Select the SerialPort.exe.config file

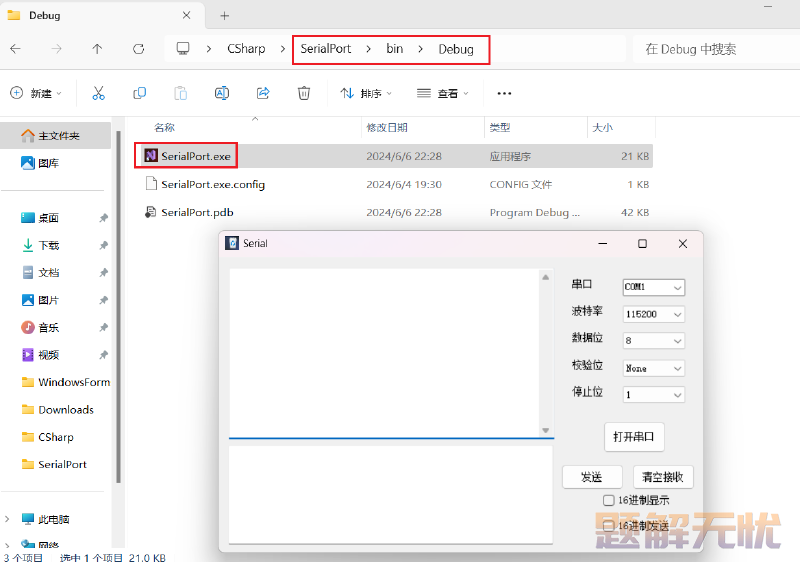[393, 184]
